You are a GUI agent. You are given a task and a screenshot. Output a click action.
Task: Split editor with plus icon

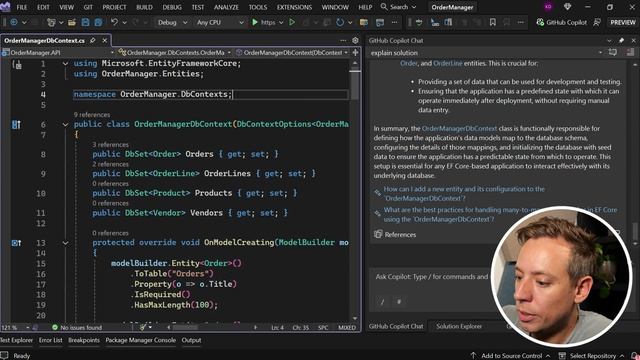coord(355,52)
